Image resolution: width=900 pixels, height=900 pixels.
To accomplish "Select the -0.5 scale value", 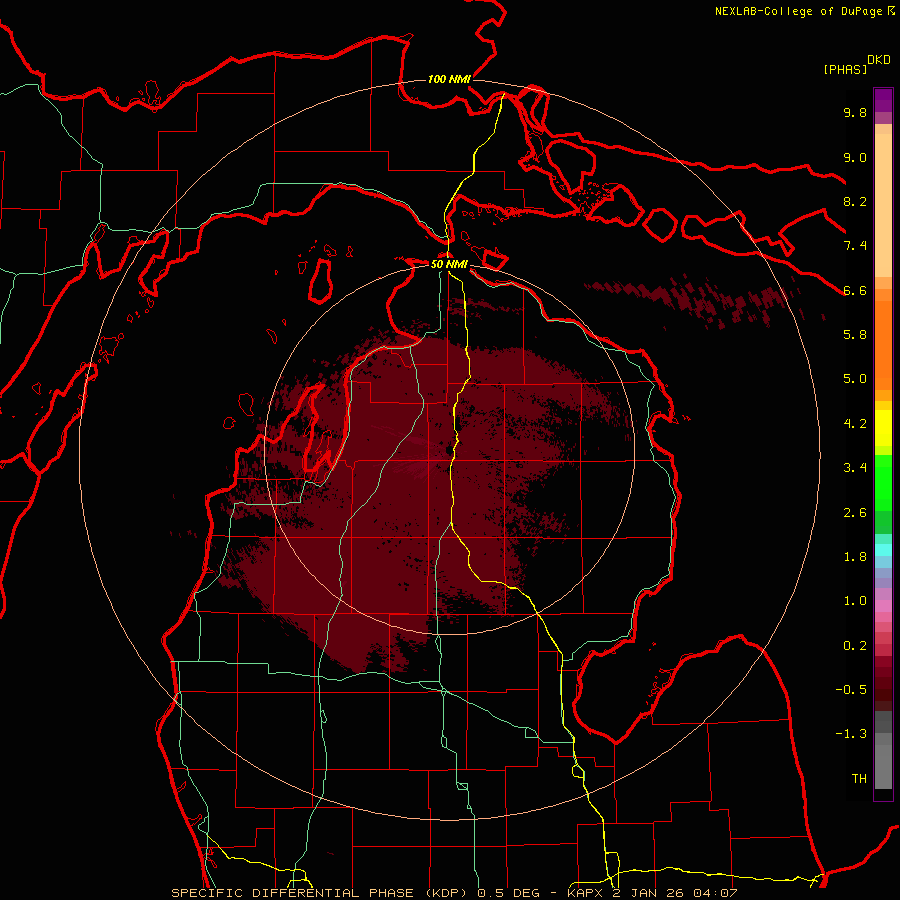I will click(851, 690).
